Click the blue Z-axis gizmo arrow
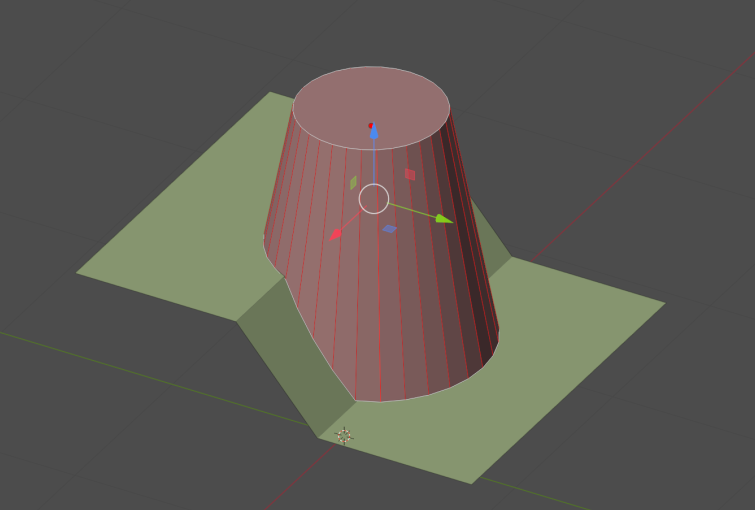The height and width of the screenshot is (510, 755). point(374,131)
